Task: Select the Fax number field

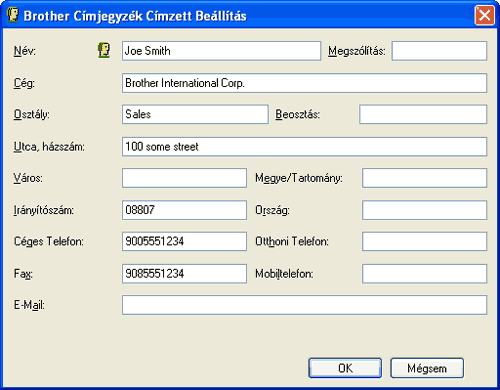Action: [x=184, y=274]
